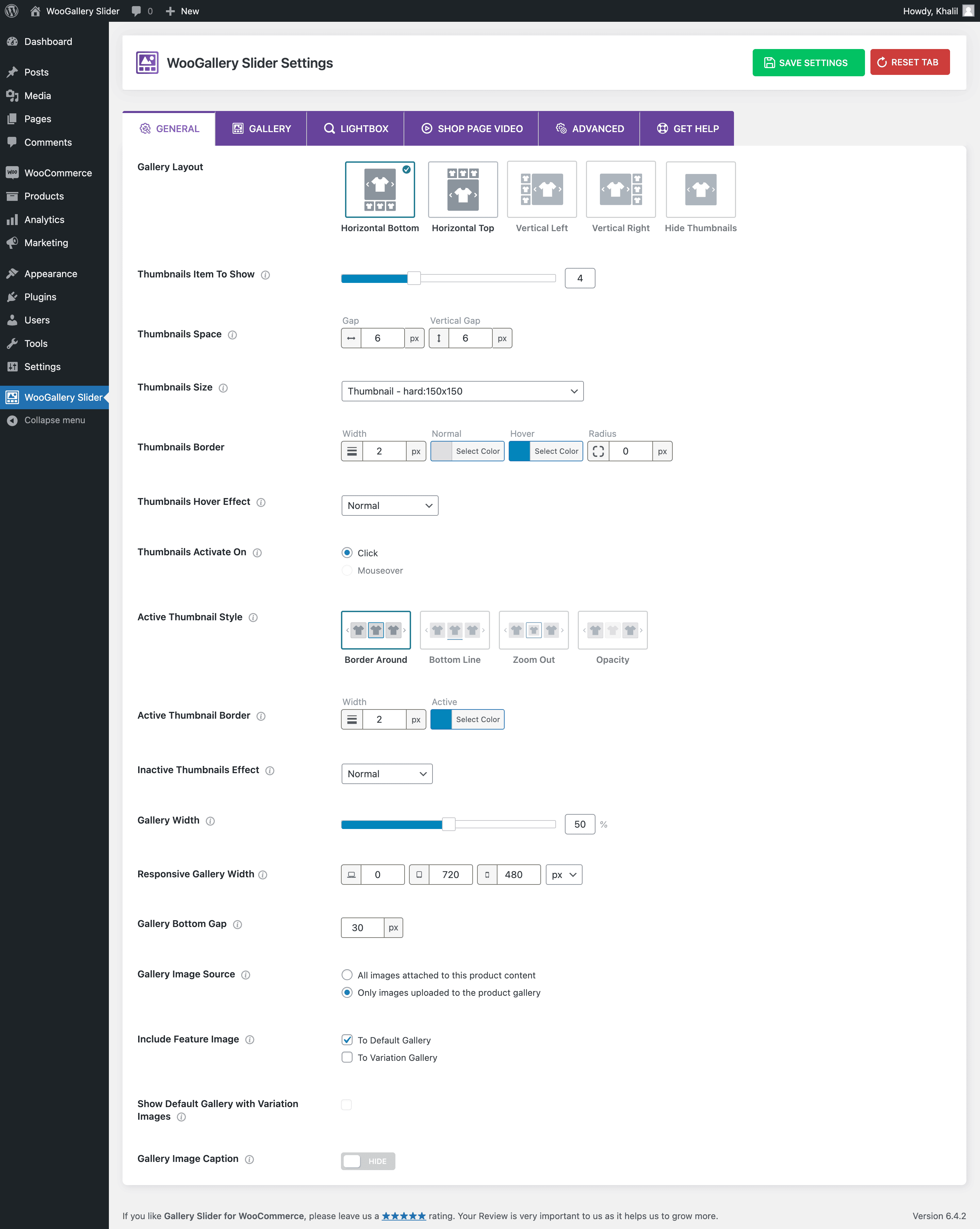Toggle the Gallery Image Caption switch

coord(367,1161)
